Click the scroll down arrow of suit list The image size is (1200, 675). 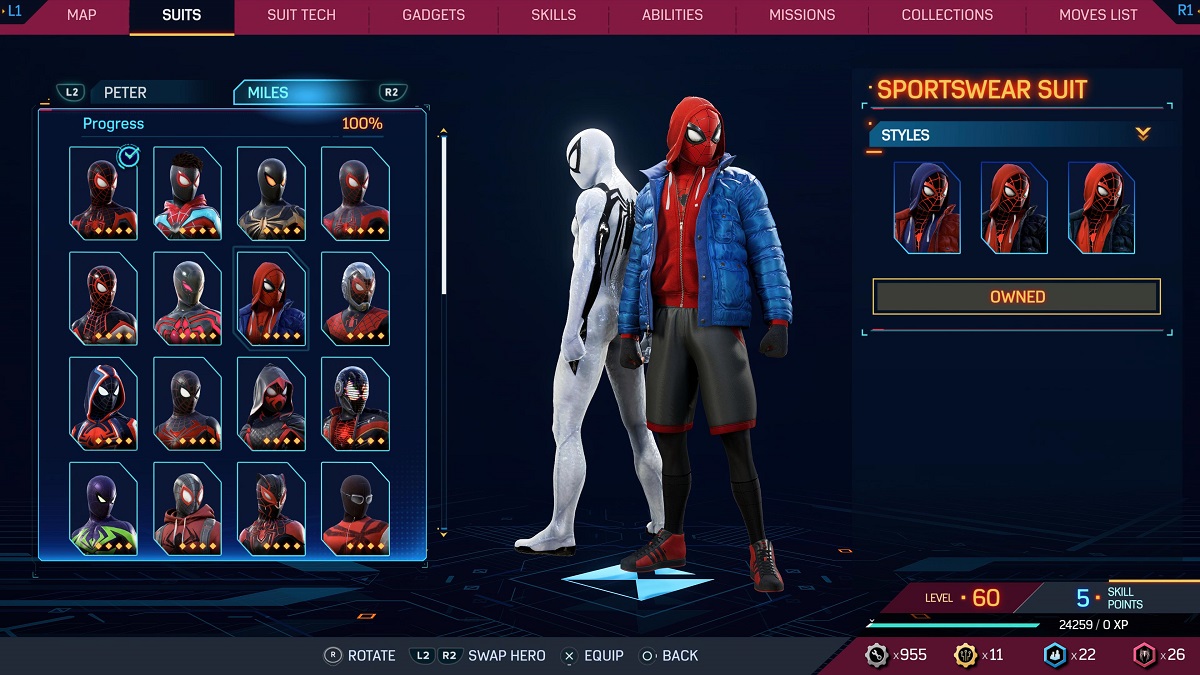pos(443,534)
